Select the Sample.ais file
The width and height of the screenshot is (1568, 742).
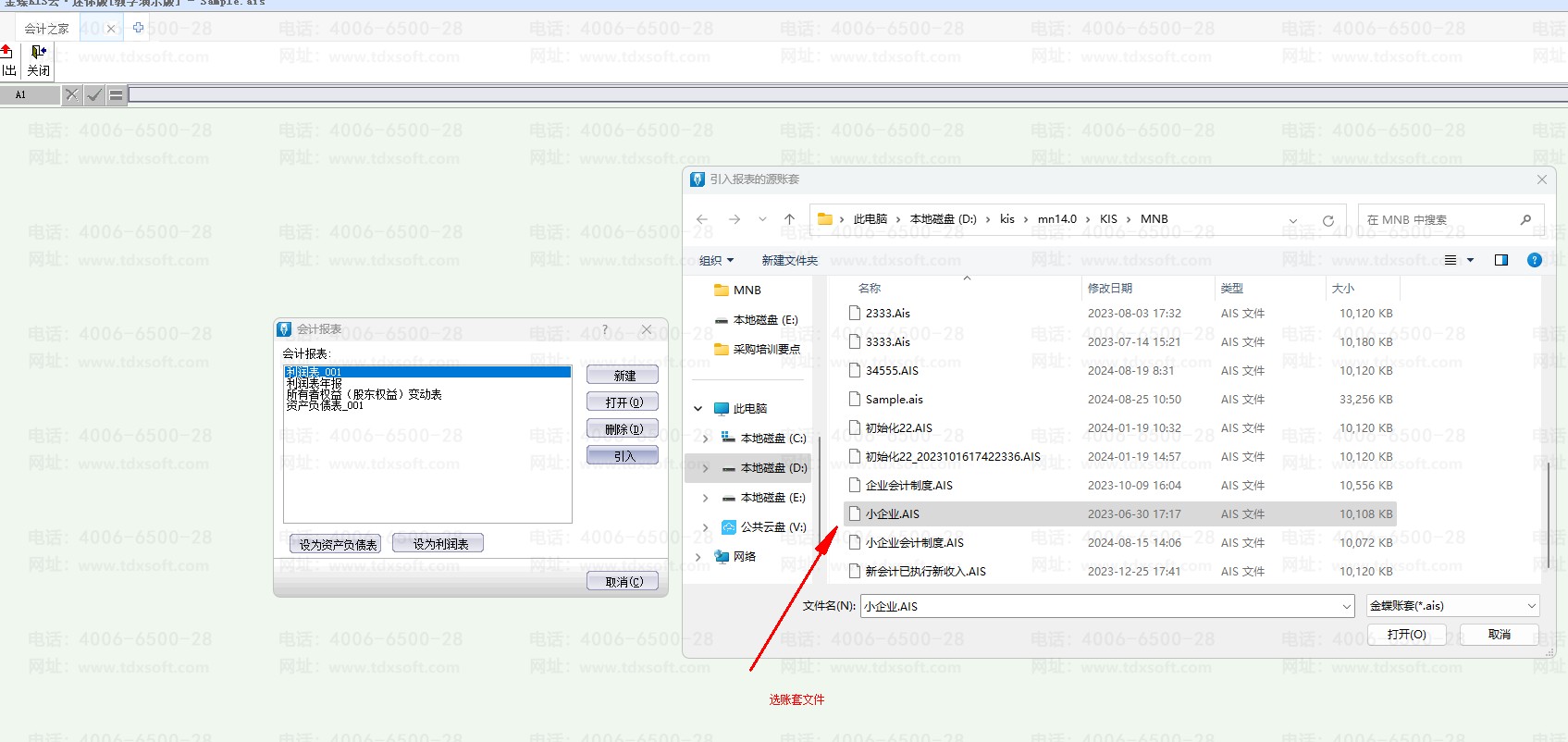[x=894, y=400]
